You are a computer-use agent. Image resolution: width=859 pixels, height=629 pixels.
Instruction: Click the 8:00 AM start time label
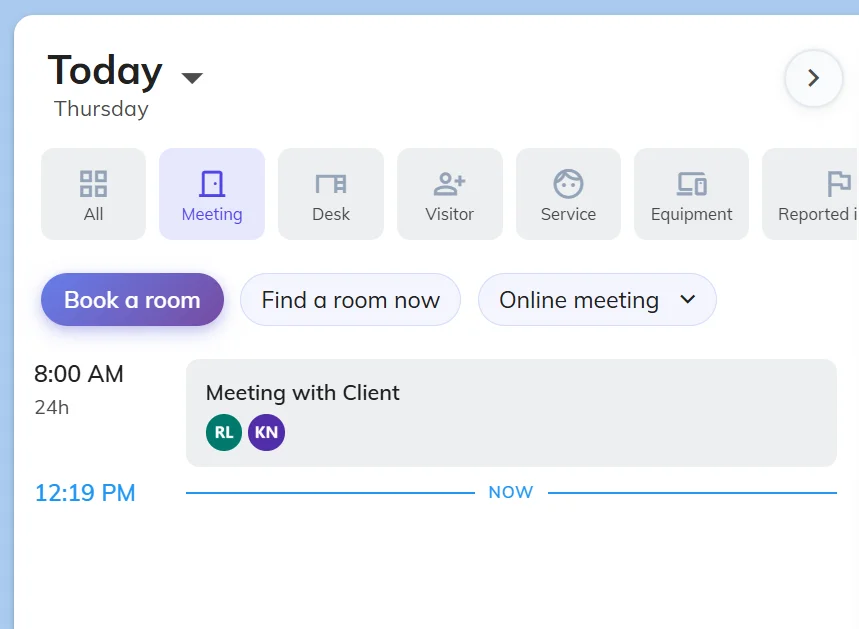point(79,374)
